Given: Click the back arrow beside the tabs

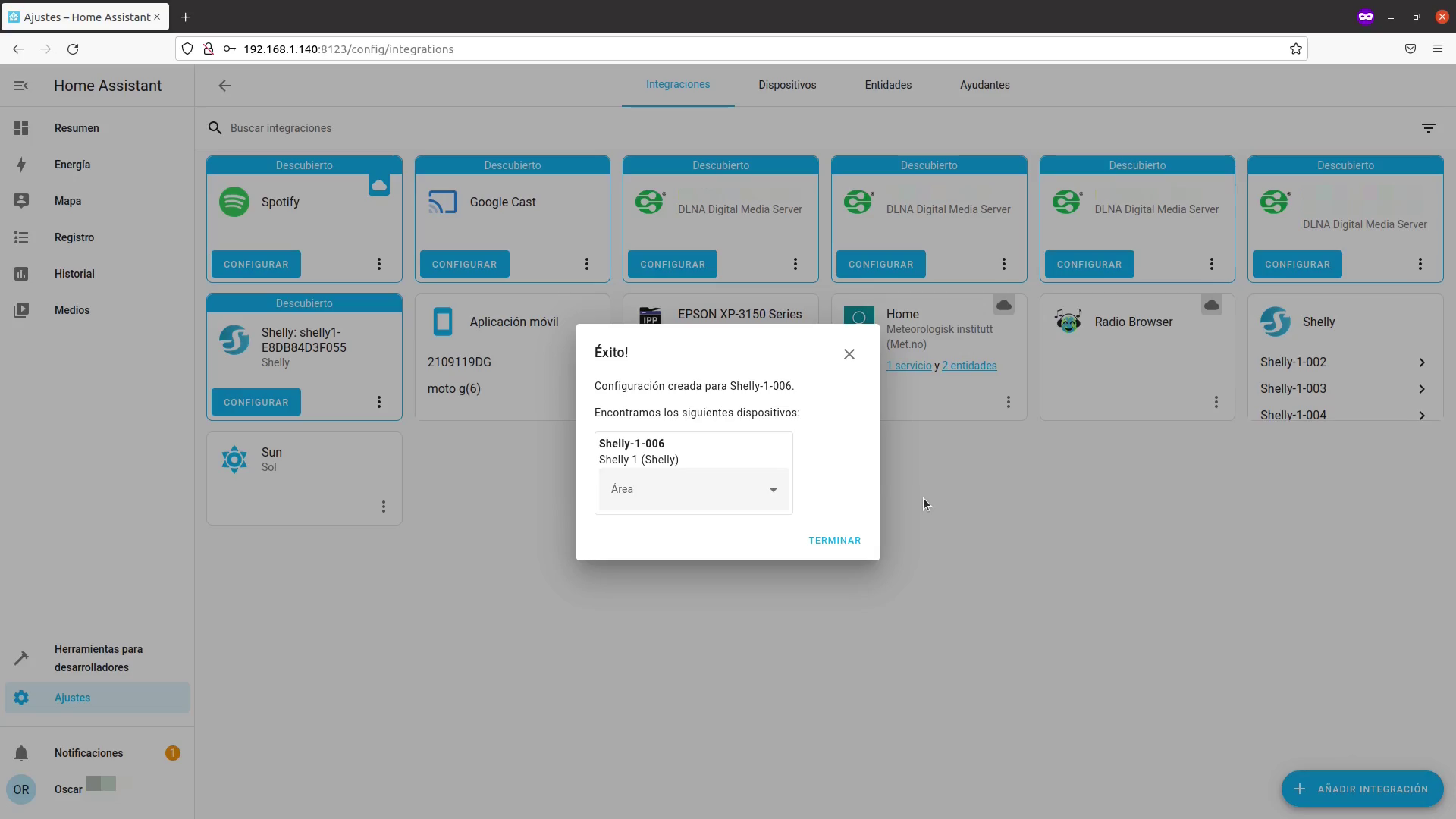Looking at the screenshot, I should tap(224, 86).
